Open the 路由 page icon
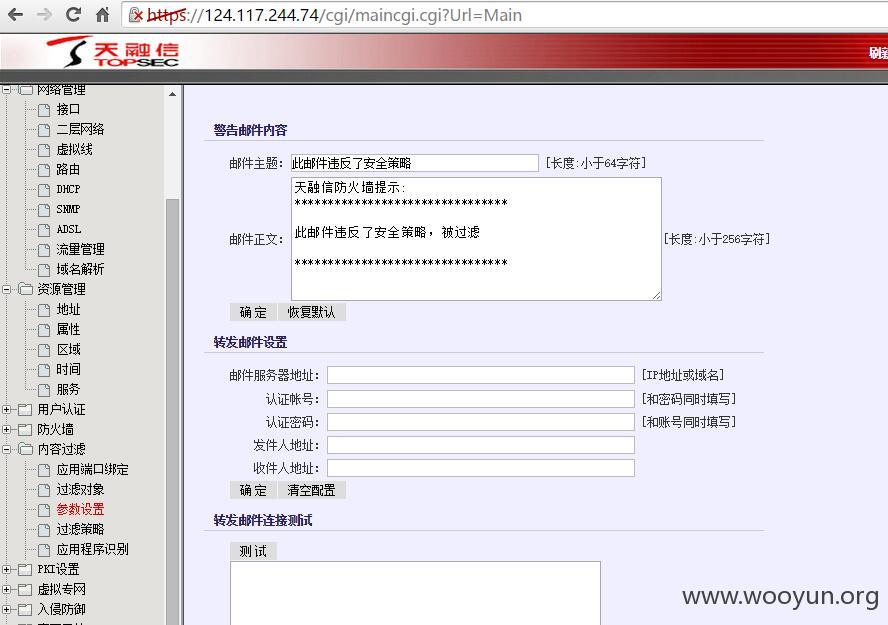 tap(44, 170)
